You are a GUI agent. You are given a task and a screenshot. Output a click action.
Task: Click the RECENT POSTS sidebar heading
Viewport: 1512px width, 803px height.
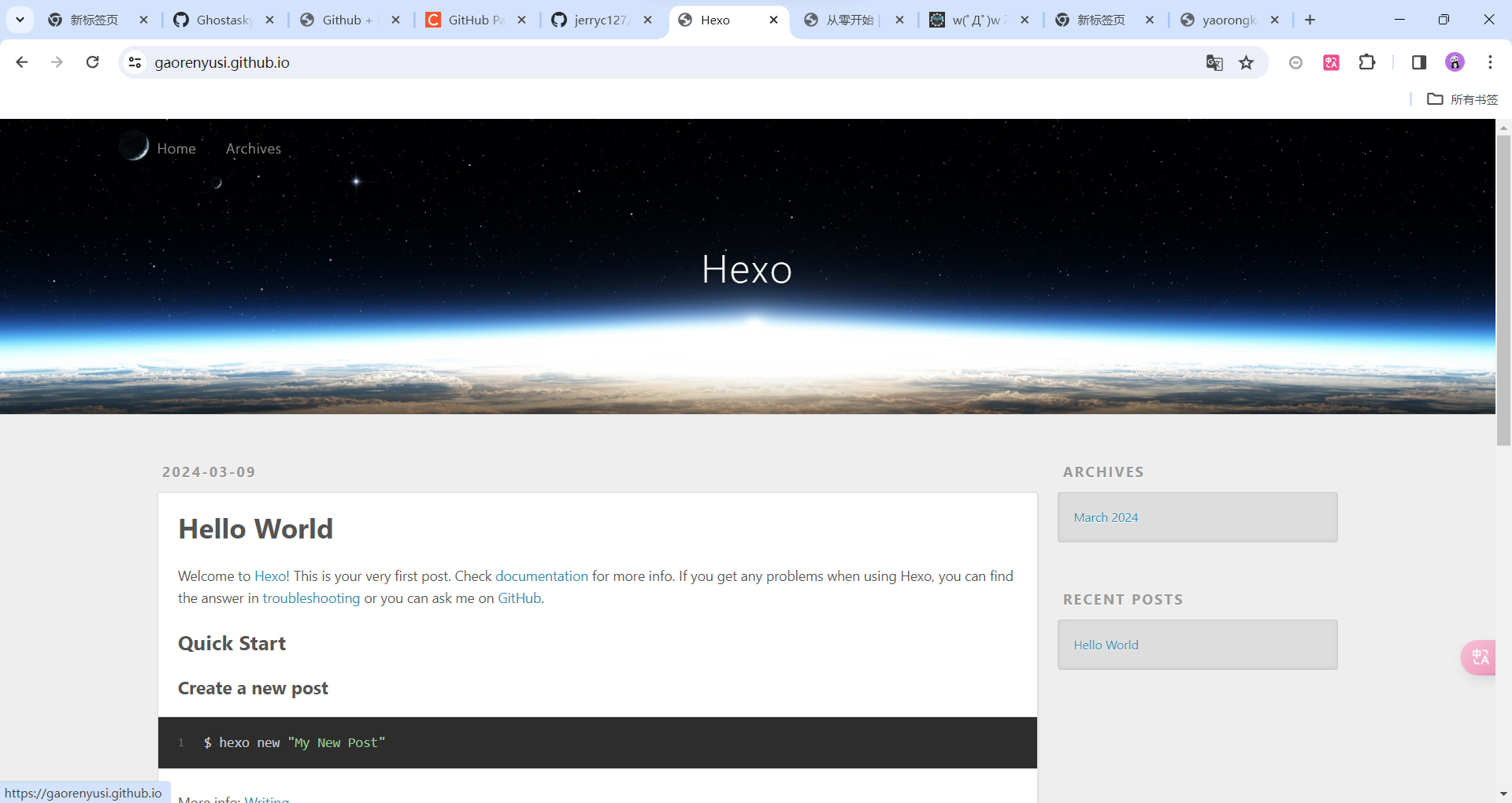(1123, 599)
